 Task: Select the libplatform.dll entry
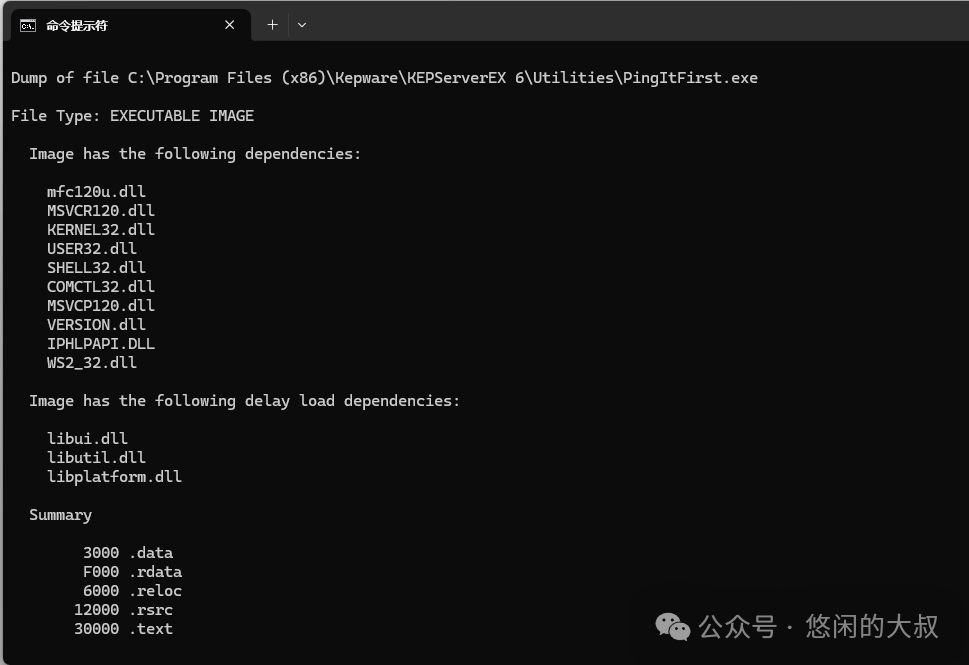(x=114, y=477)
